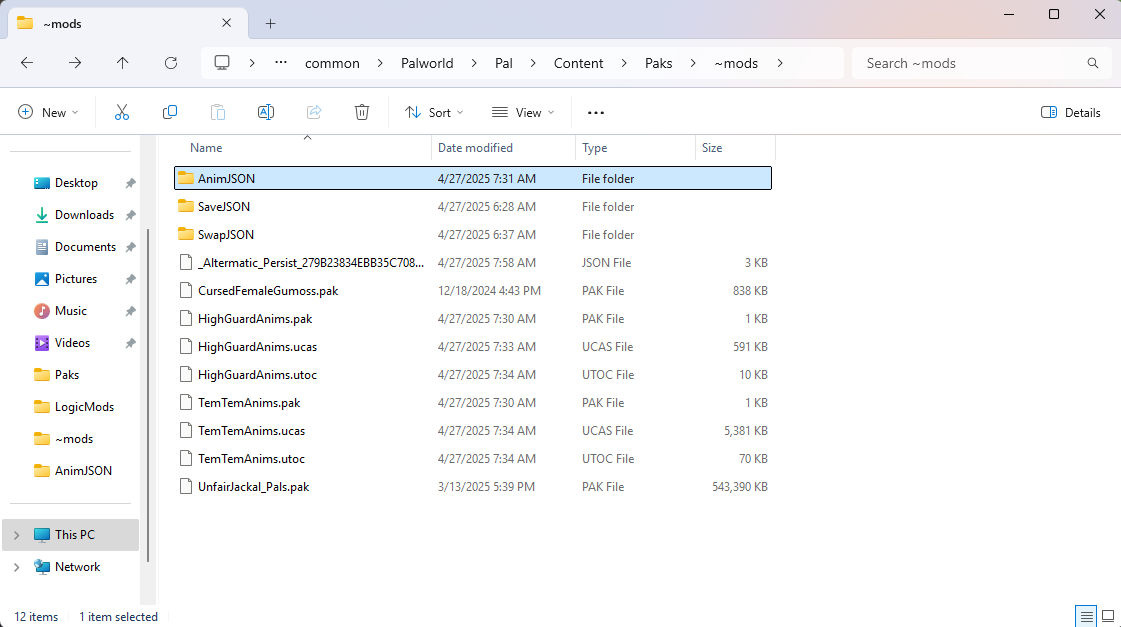Click the Cut scissors icon

(122, 112)
